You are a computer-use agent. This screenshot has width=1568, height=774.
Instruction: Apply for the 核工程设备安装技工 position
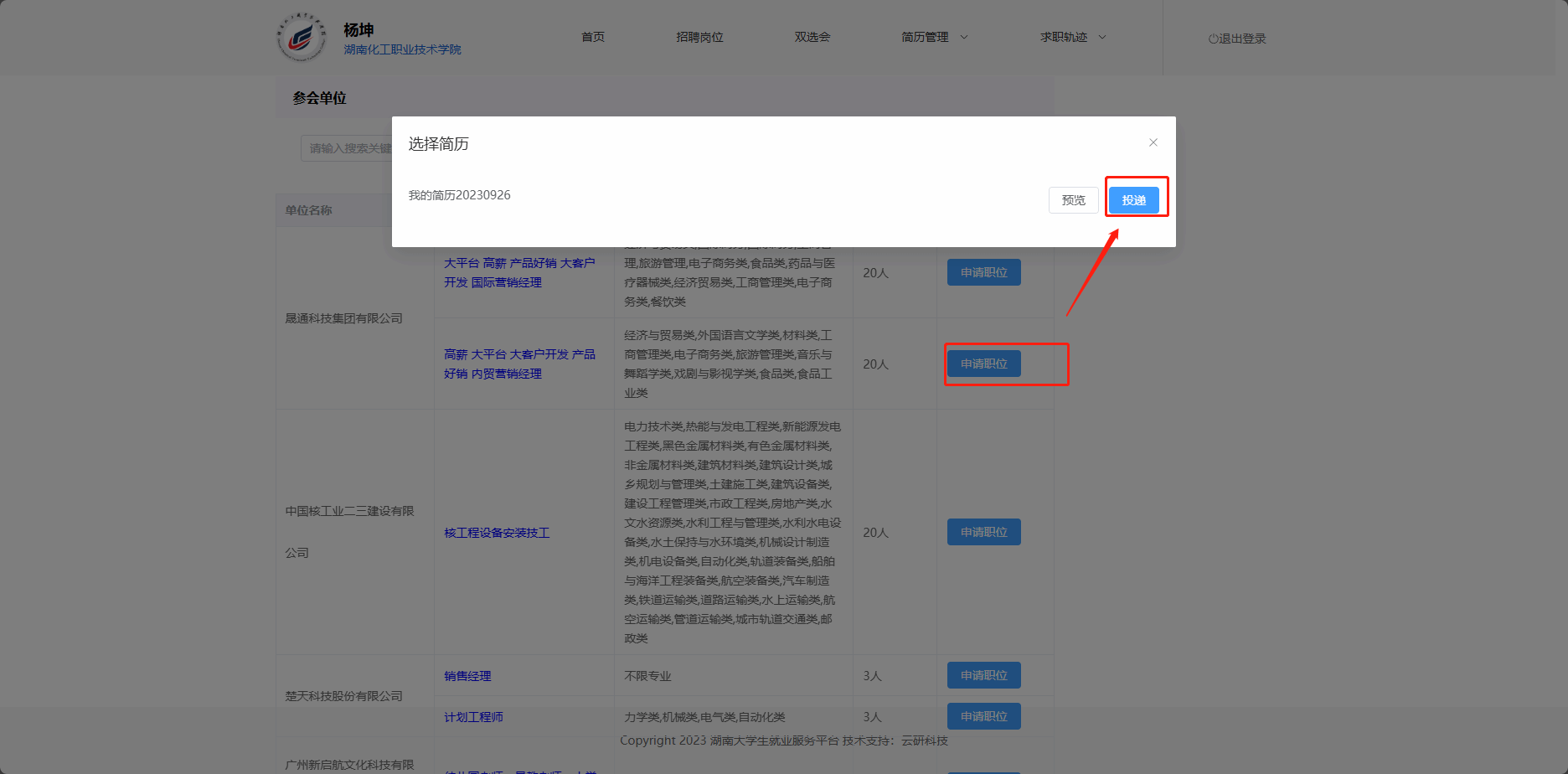click(983, 532)
